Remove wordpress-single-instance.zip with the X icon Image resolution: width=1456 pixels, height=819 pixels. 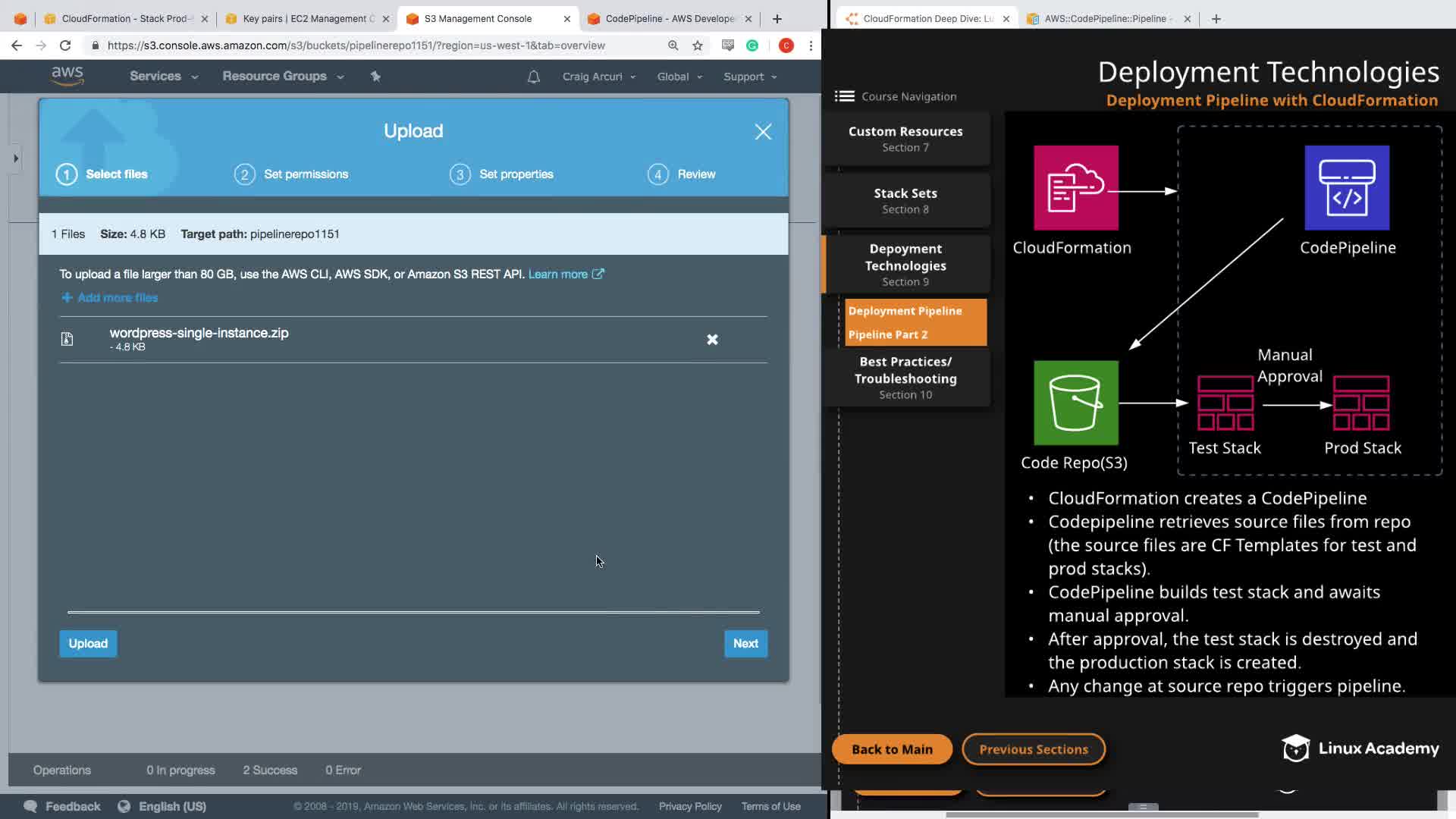tap(712, 340)
